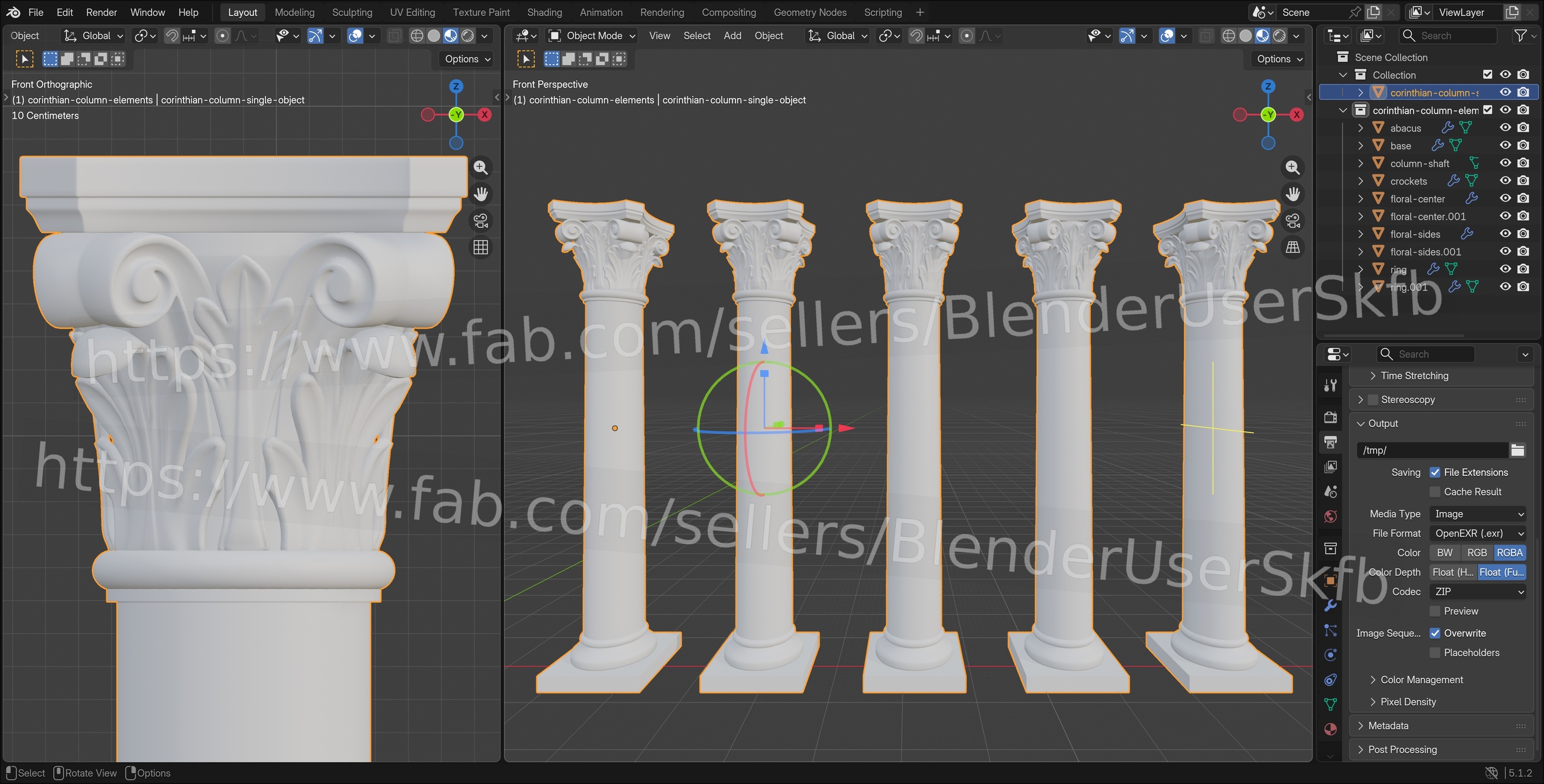Enable Stereoscopy checkbox
Screen dimensions: 1544x784
pyautogui.click(x=1373, y=400)
